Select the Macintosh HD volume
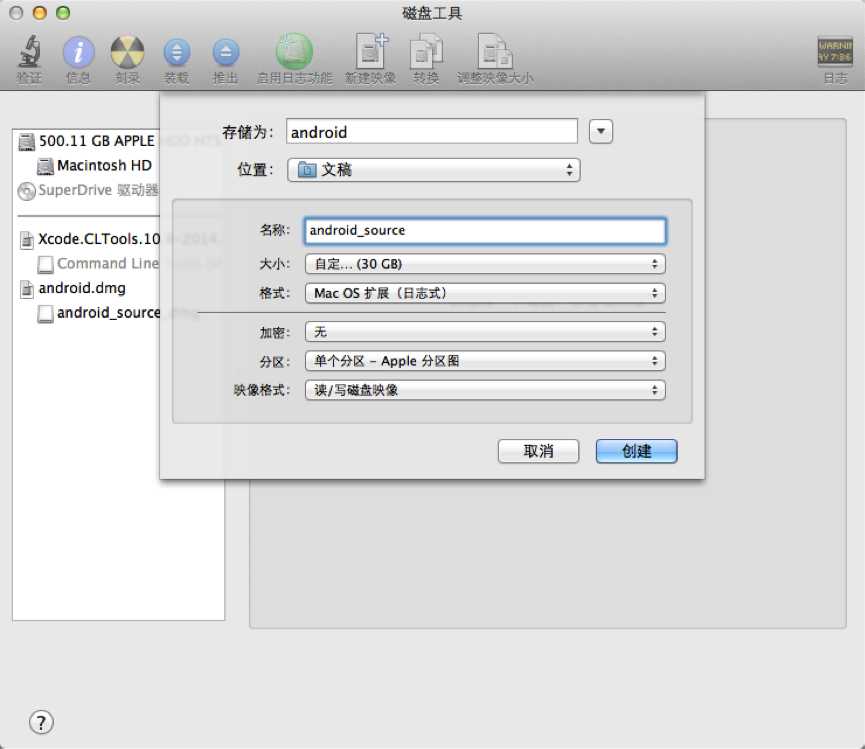 pyautogui.click(x=94, y=165)
